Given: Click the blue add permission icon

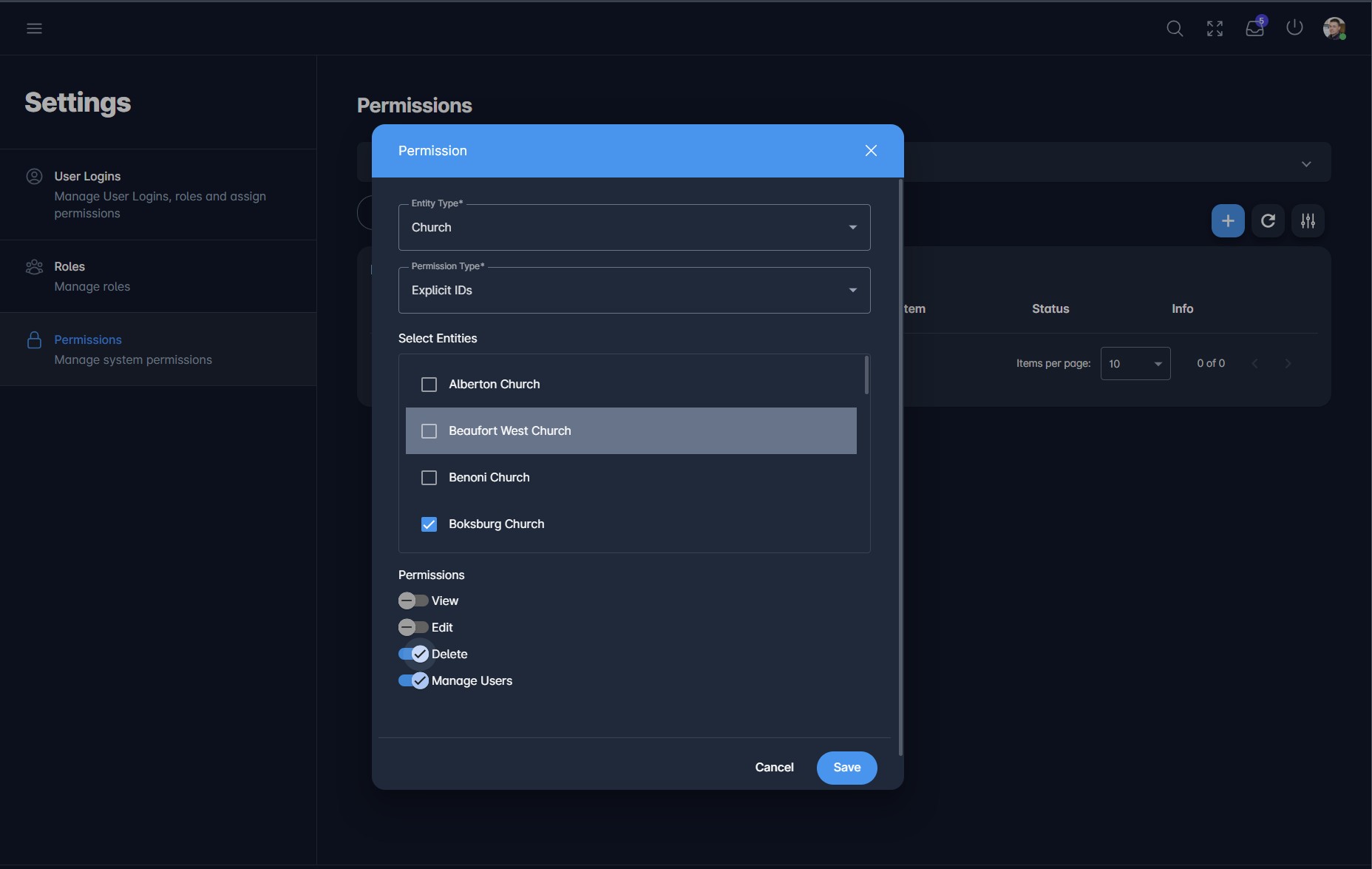Looking at the screenshot, I should [1228, 220].
